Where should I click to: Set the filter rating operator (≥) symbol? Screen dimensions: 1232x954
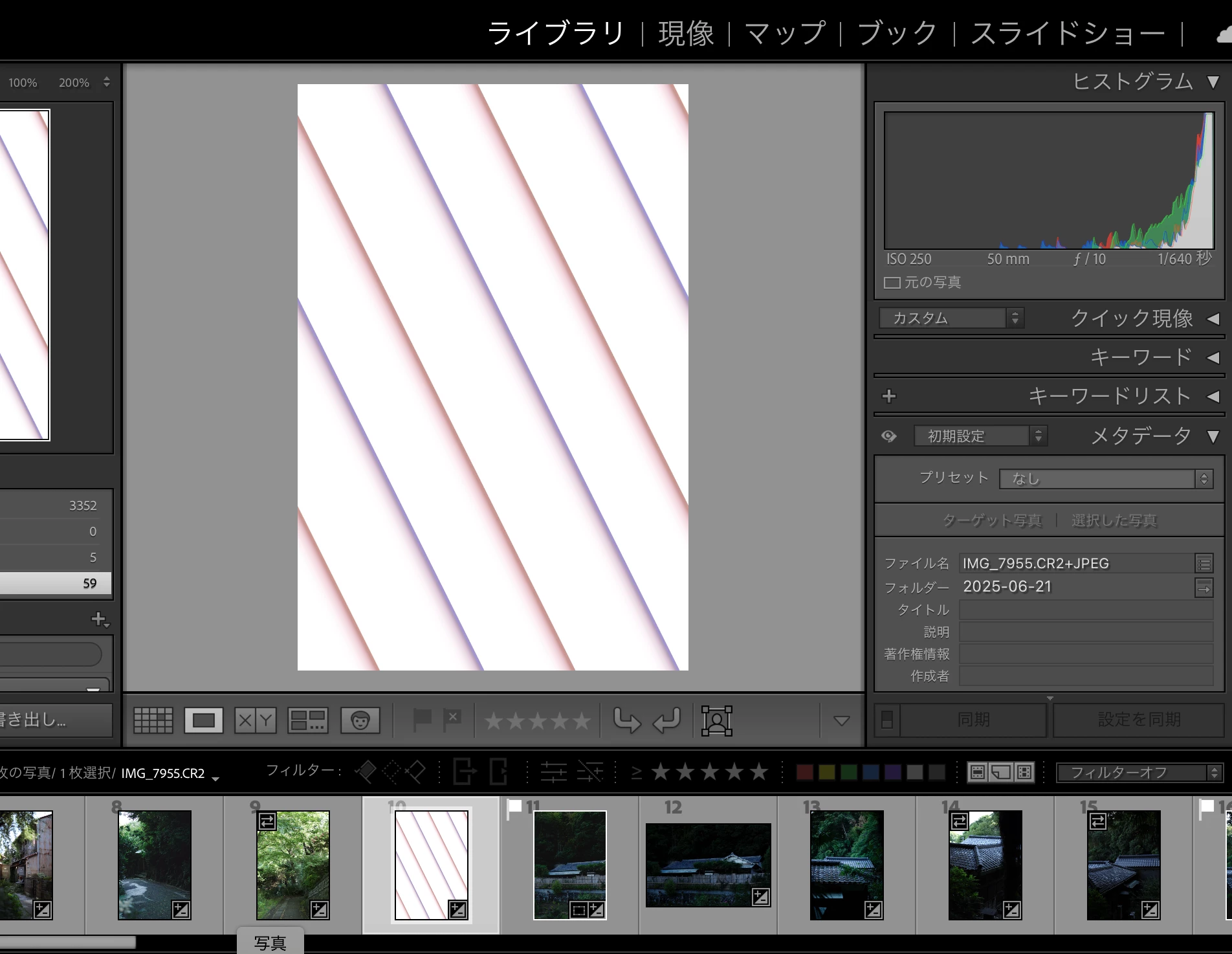(637, 772)
